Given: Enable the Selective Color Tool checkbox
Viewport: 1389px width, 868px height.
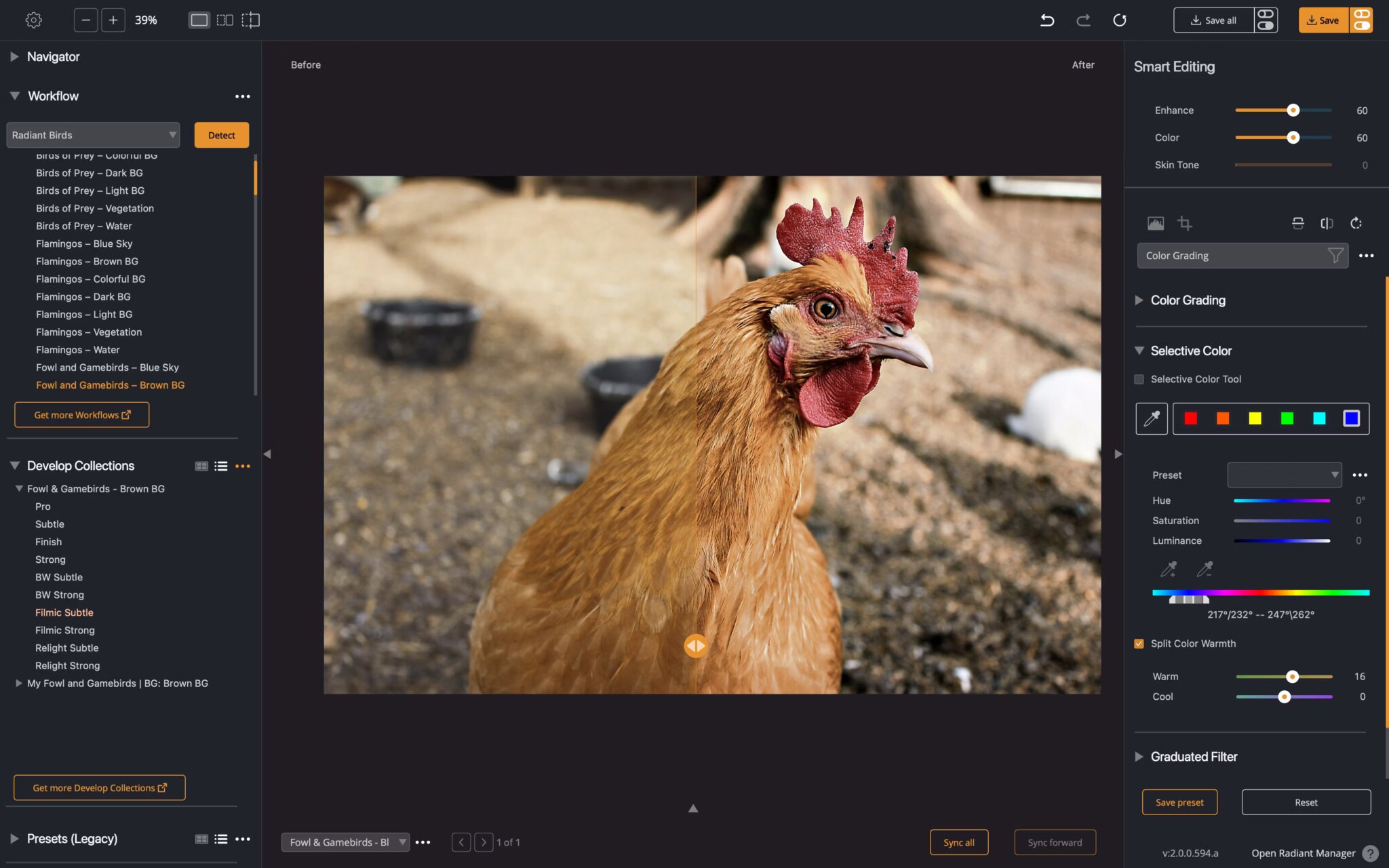Looking at the screenshot, I should click(1139, 379).
